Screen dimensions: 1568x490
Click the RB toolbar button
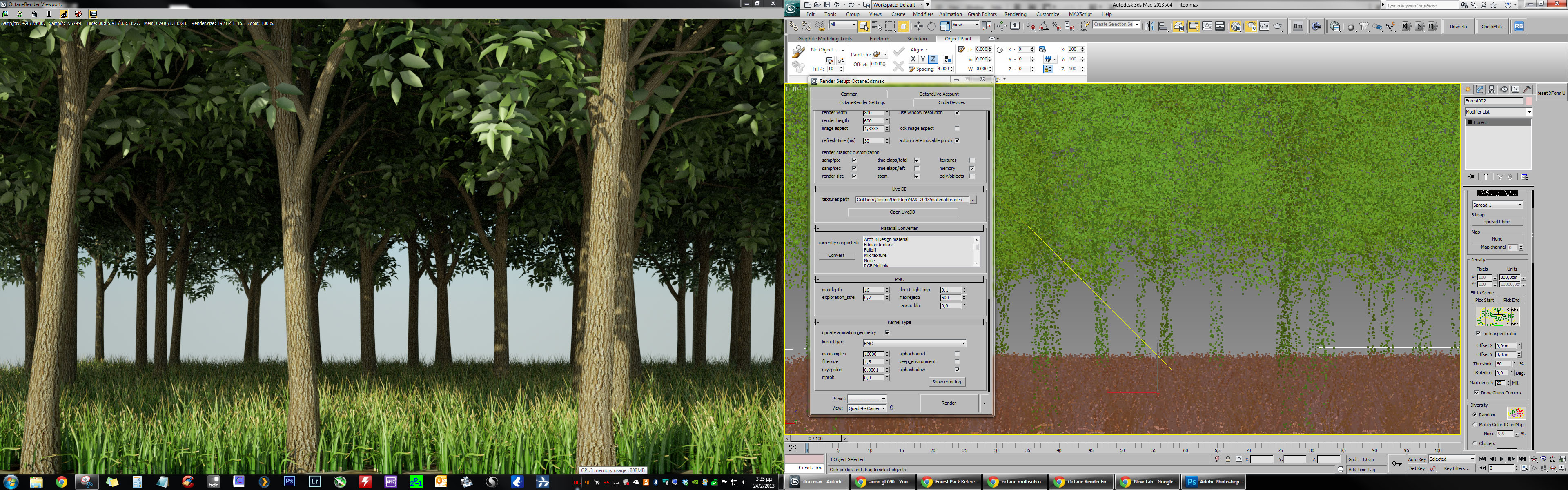pos(1519,26)
